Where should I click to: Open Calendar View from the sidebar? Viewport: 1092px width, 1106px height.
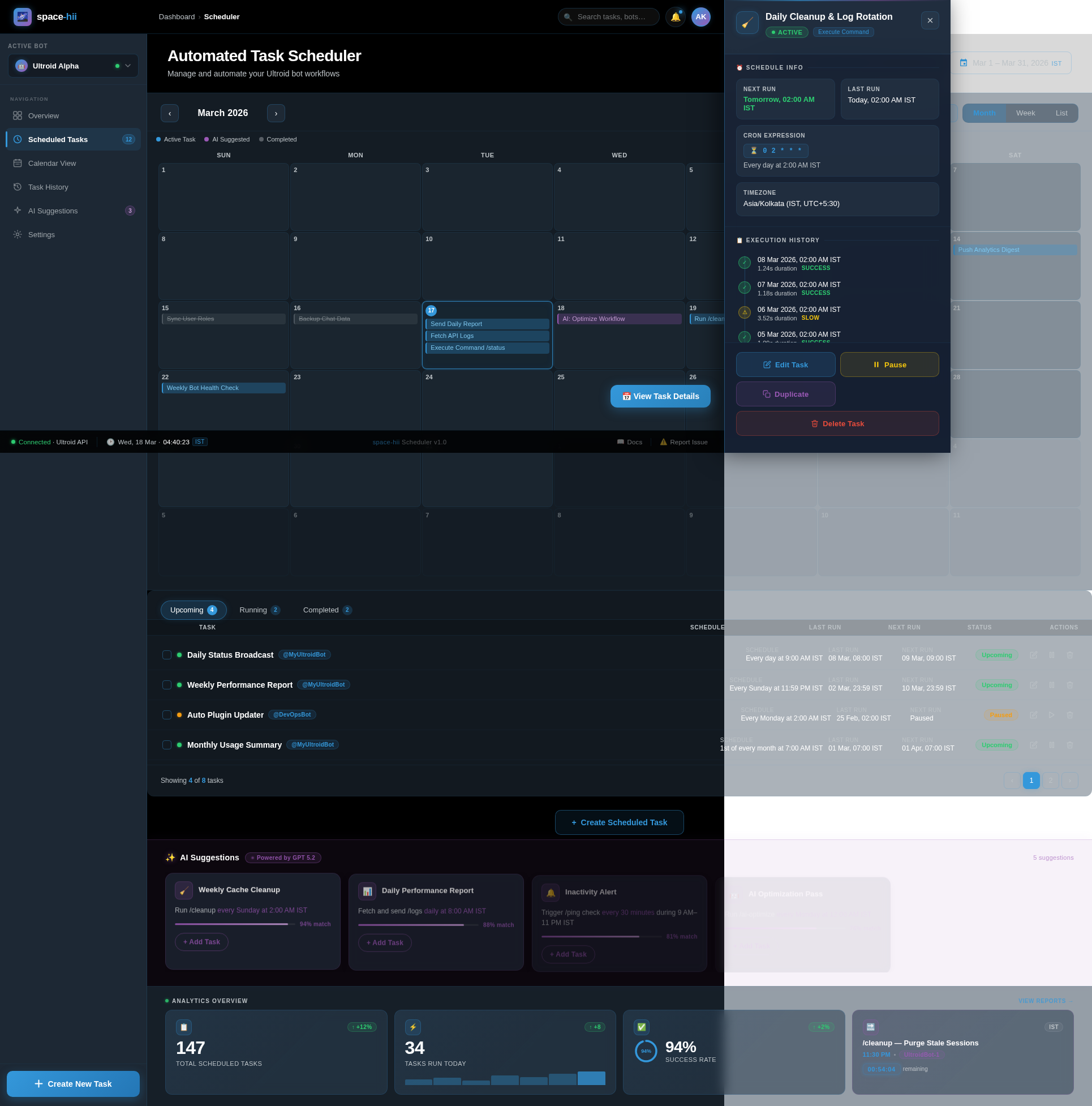(52, 163)
